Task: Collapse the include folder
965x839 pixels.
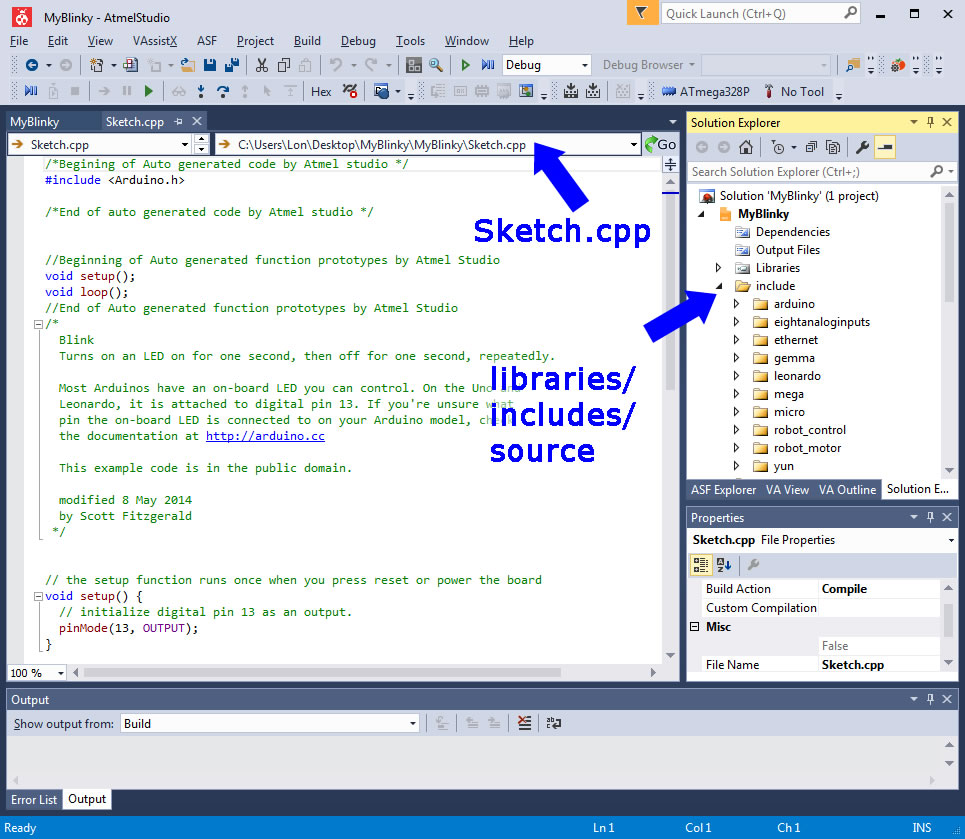Action: (x=719, y=286)
